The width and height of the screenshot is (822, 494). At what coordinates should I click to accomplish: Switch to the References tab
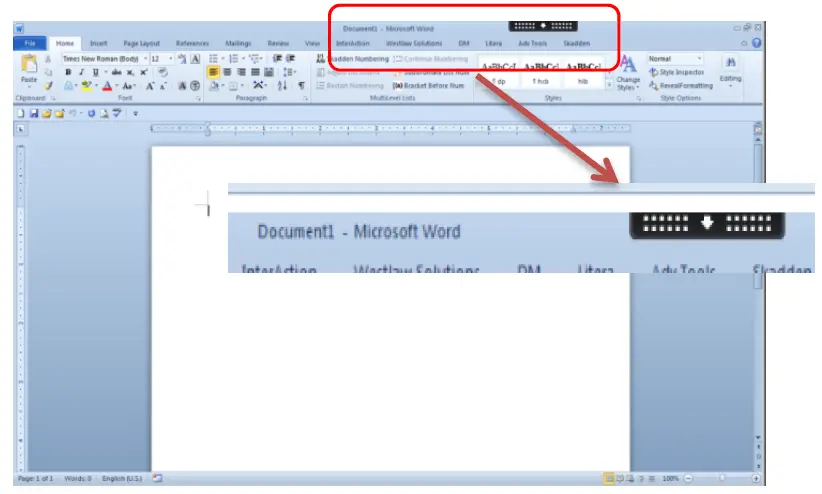192,43
